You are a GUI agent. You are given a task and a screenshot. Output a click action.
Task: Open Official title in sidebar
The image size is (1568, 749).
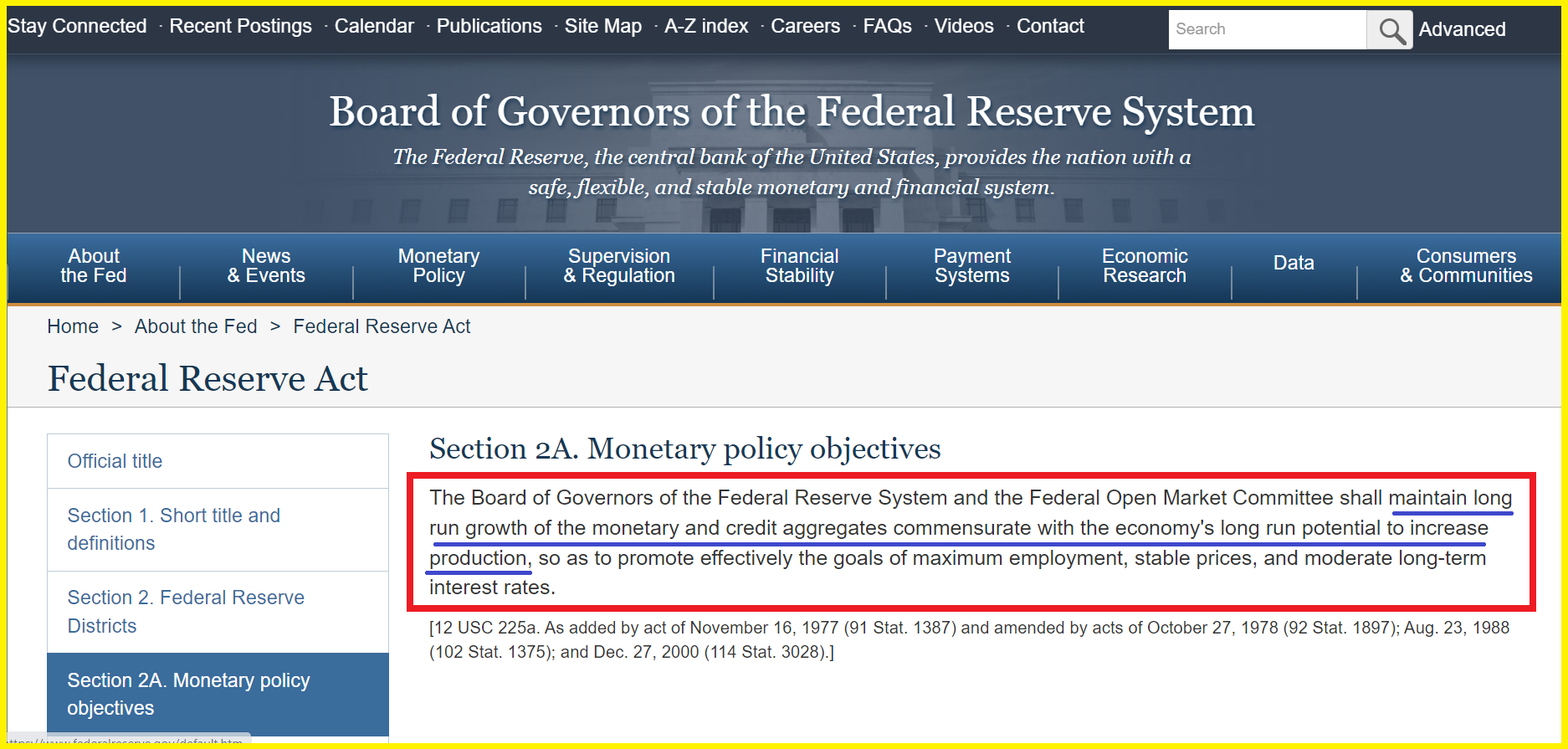pos(115,461)
